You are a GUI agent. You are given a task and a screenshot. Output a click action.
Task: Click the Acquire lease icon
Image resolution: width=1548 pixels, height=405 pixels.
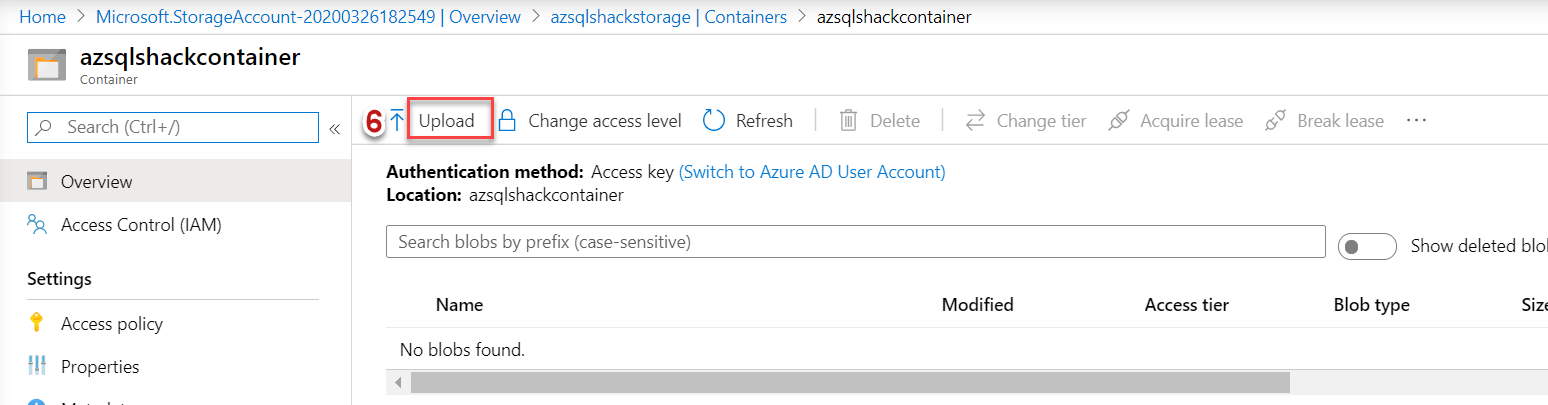click(x=1119, y=121)
